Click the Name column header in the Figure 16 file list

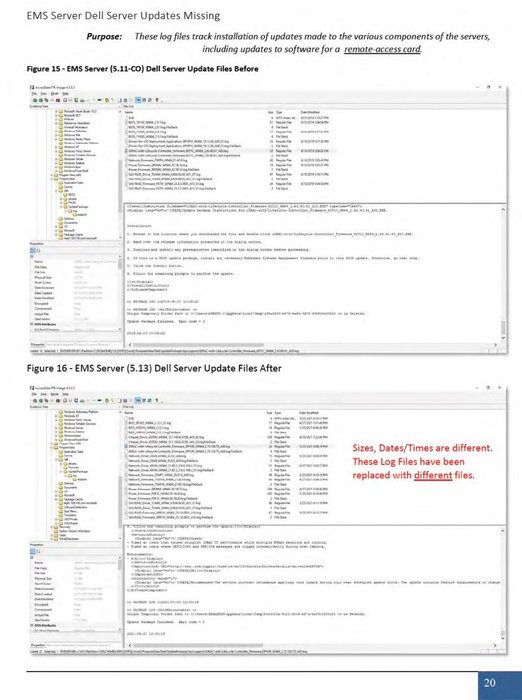pos(129,413)
